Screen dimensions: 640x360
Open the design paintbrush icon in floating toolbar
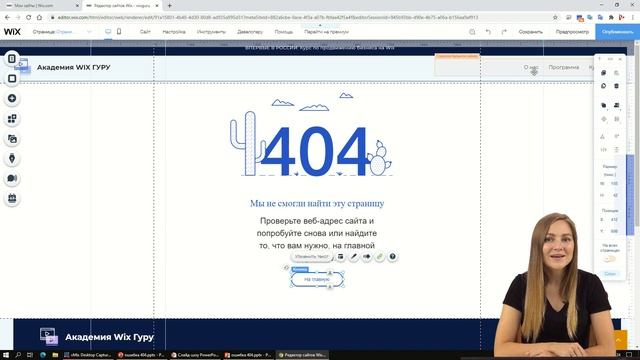353,257
